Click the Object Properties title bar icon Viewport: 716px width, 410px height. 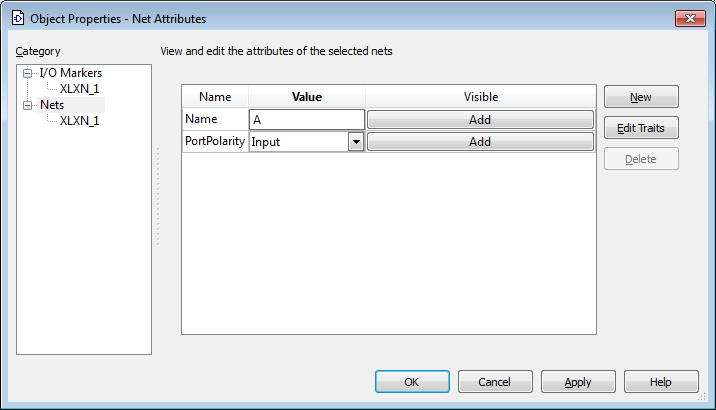[x=17, y=18]
